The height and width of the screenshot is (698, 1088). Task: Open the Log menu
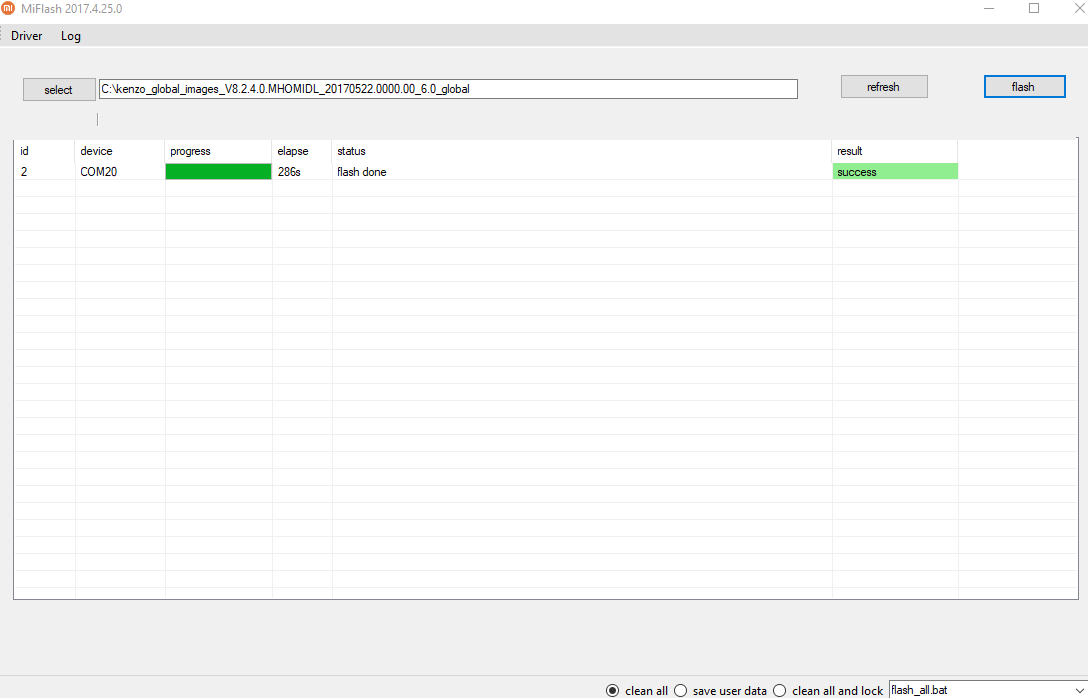tap(71, 36)
